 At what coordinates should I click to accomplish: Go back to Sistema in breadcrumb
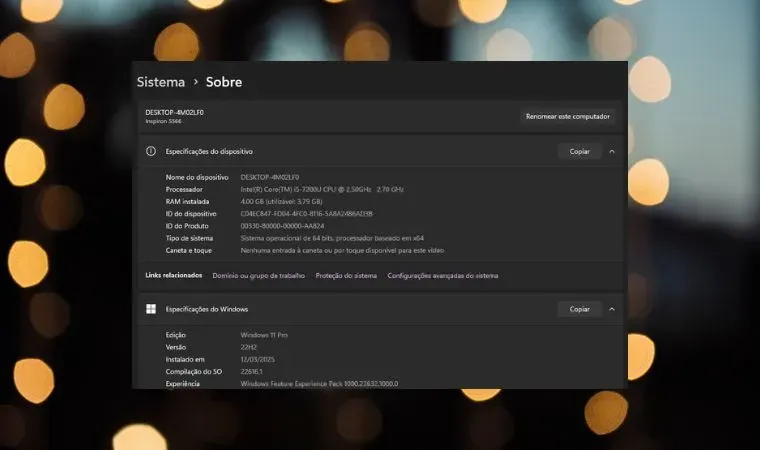click(160, 82)
